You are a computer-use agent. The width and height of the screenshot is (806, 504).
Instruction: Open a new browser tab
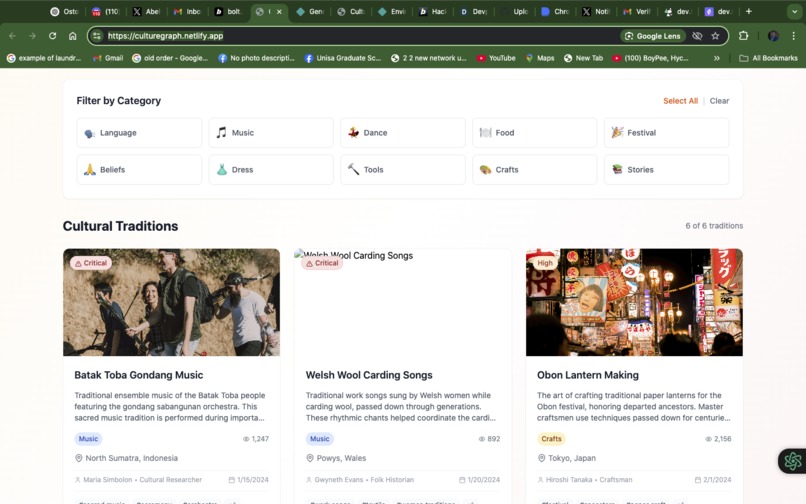[748, 11]
